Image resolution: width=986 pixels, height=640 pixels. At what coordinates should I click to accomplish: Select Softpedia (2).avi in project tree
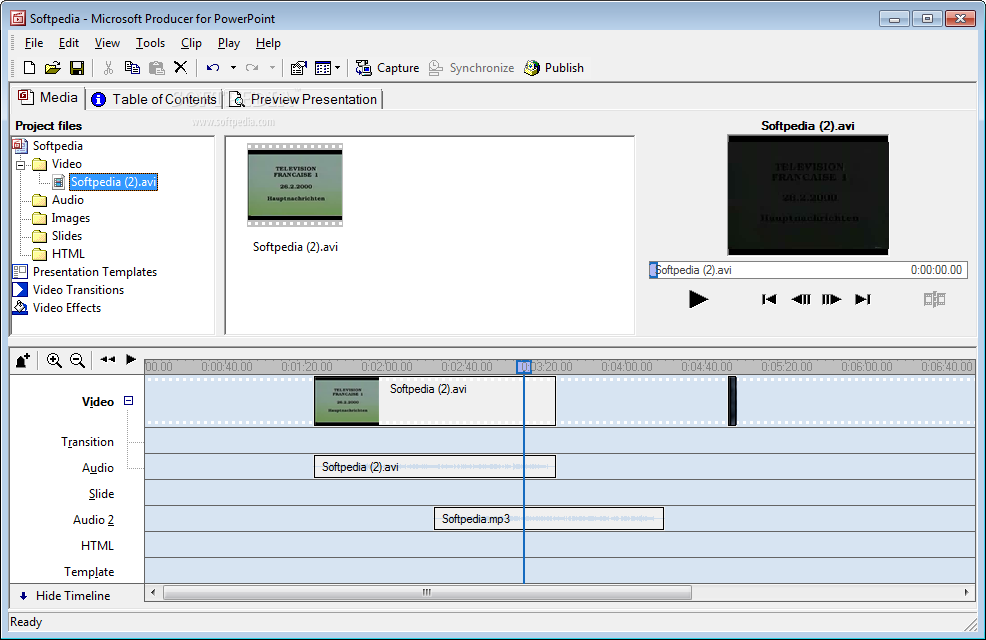(113, 182)
